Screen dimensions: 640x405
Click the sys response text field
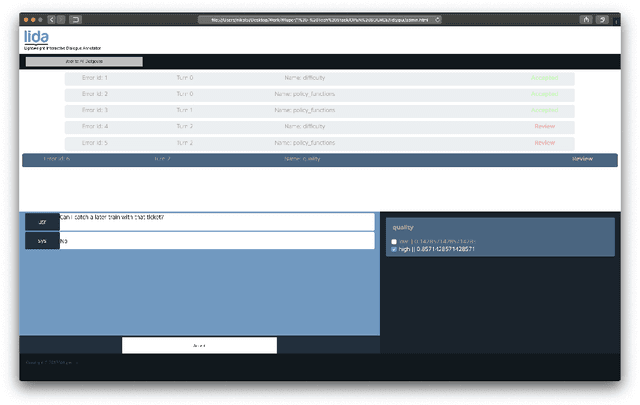pos(216,241)
